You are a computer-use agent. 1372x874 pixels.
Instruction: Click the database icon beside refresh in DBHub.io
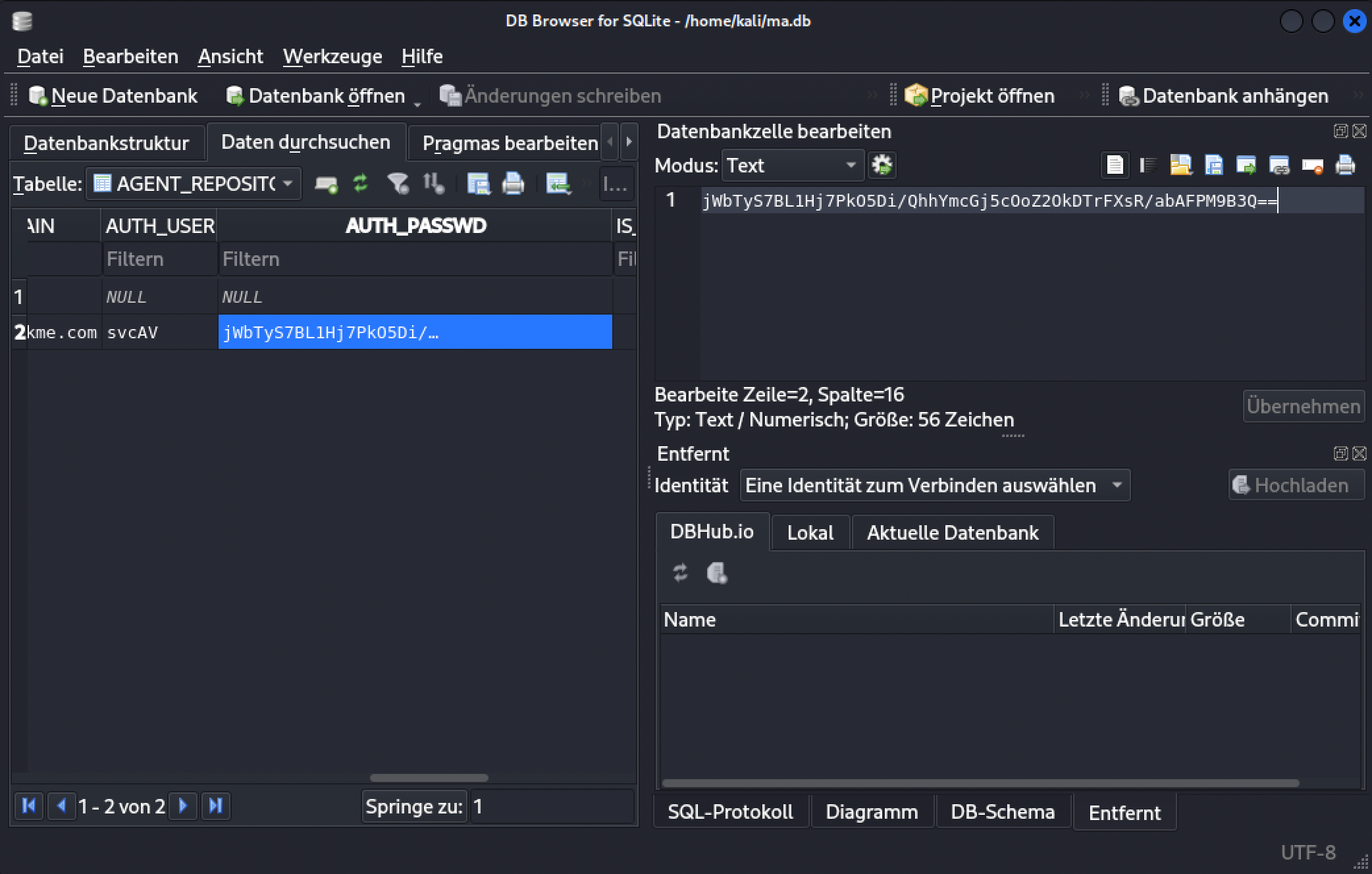point(717,573)
